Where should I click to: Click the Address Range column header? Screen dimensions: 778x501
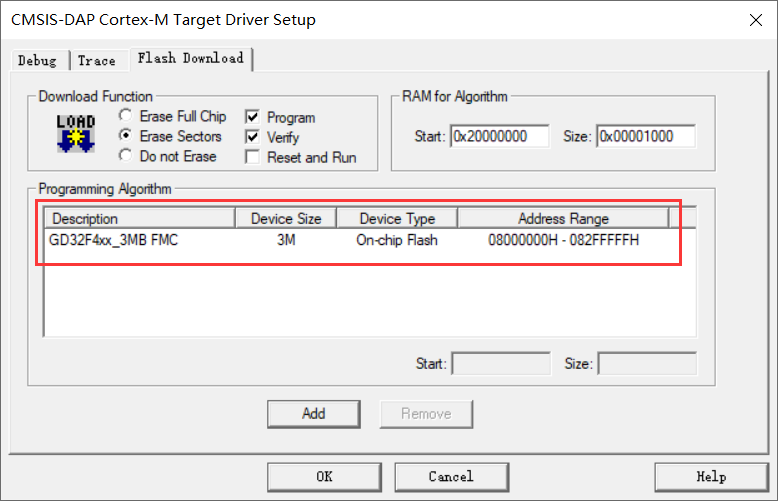[x=563, y=218]
